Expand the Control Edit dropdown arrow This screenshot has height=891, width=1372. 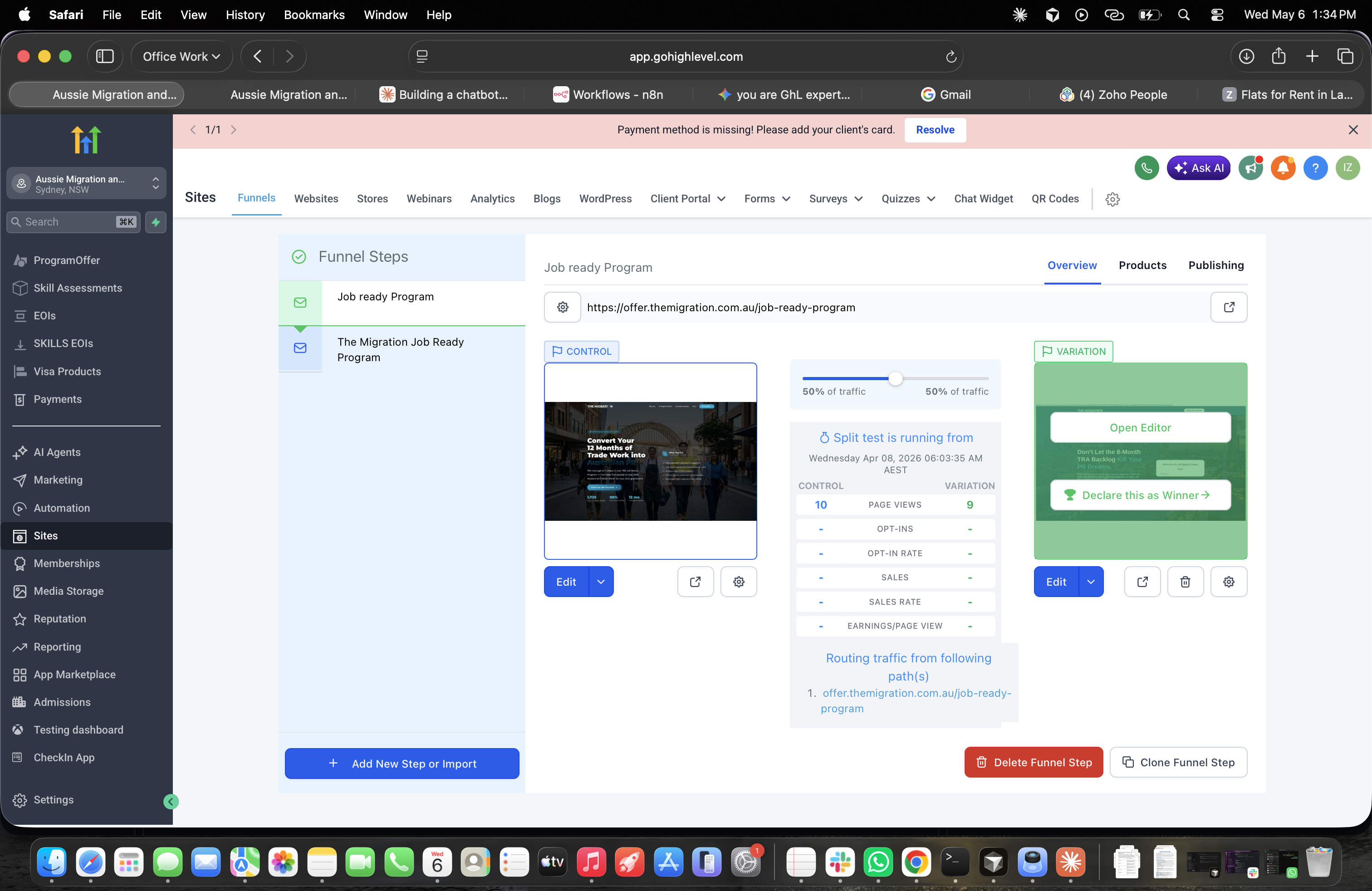click(x=601, y=582)
